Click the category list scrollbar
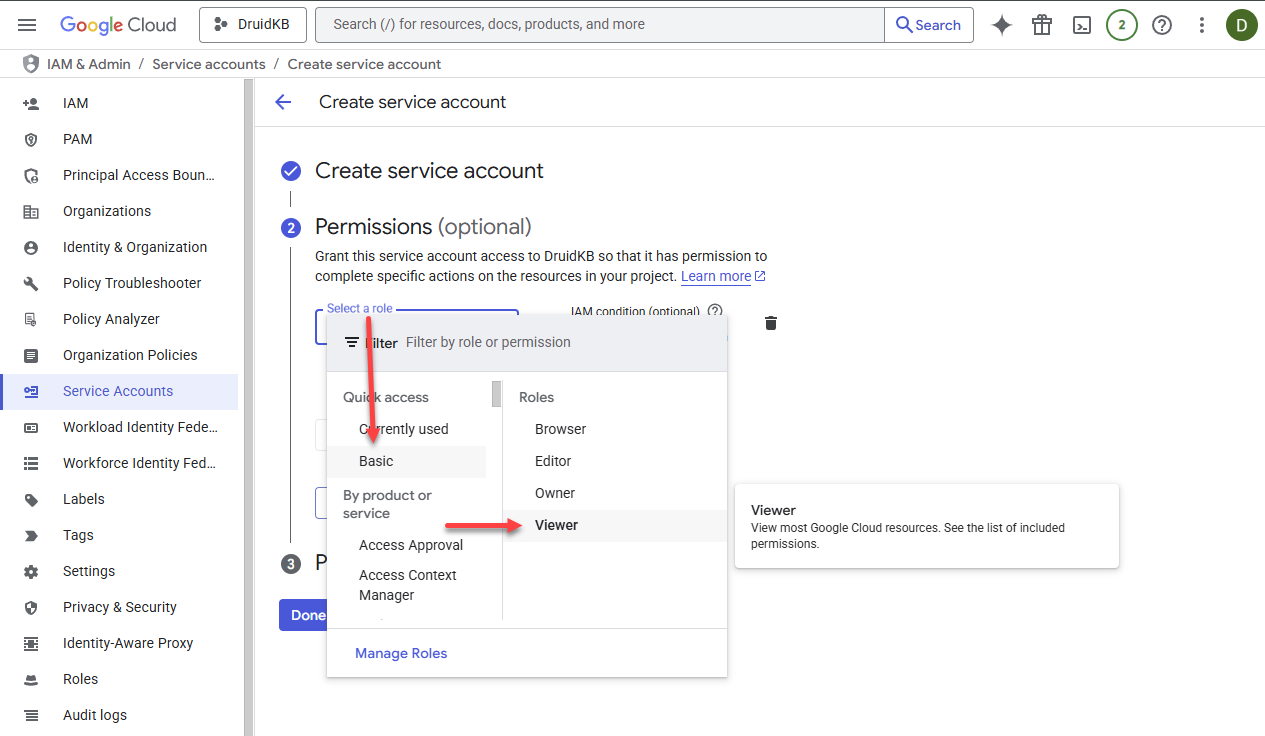This screenshot has width=1265, height=736. coord(496,394)
